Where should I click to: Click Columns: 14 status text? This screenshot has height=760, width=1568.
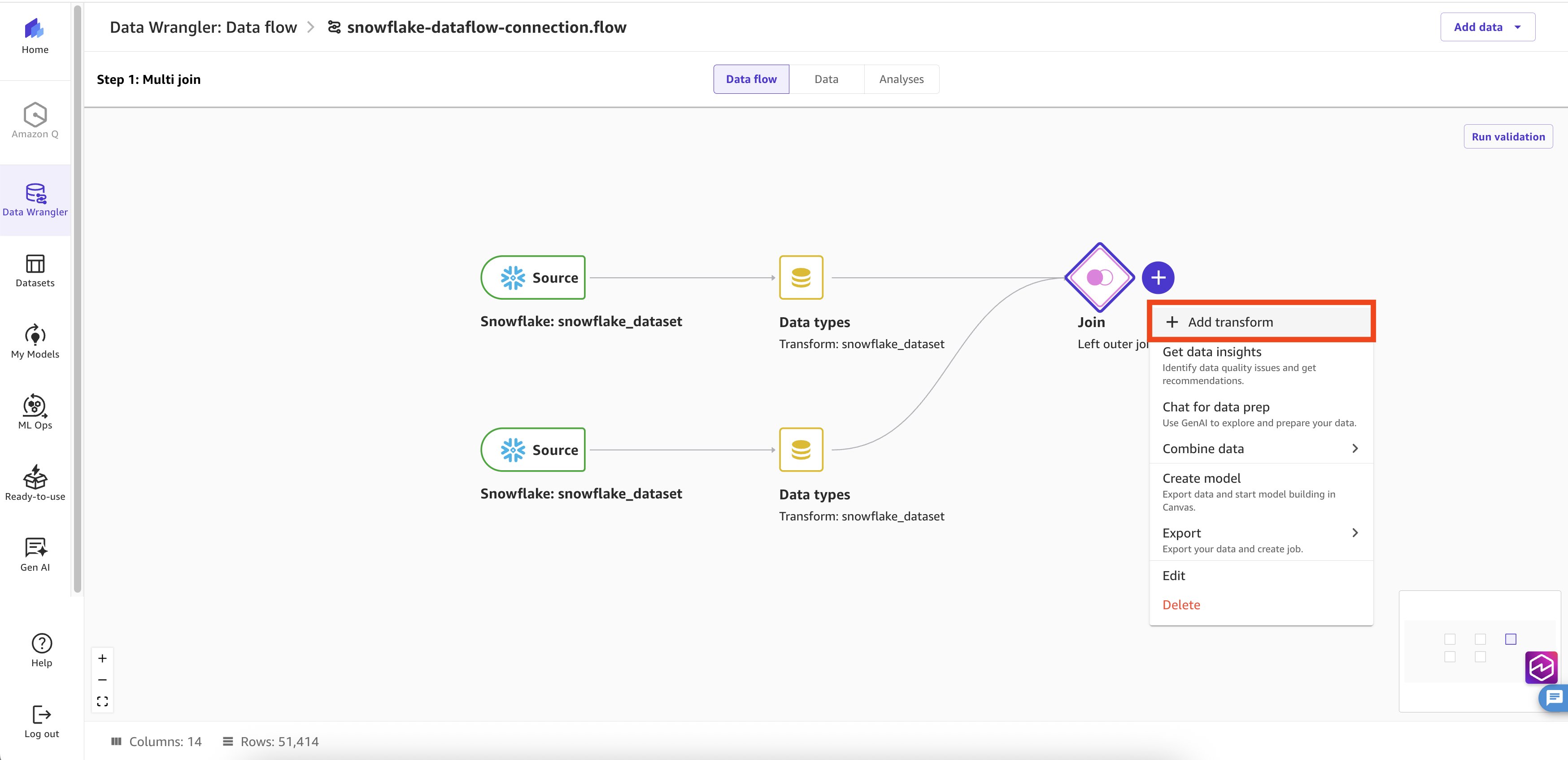coord(165,742)
